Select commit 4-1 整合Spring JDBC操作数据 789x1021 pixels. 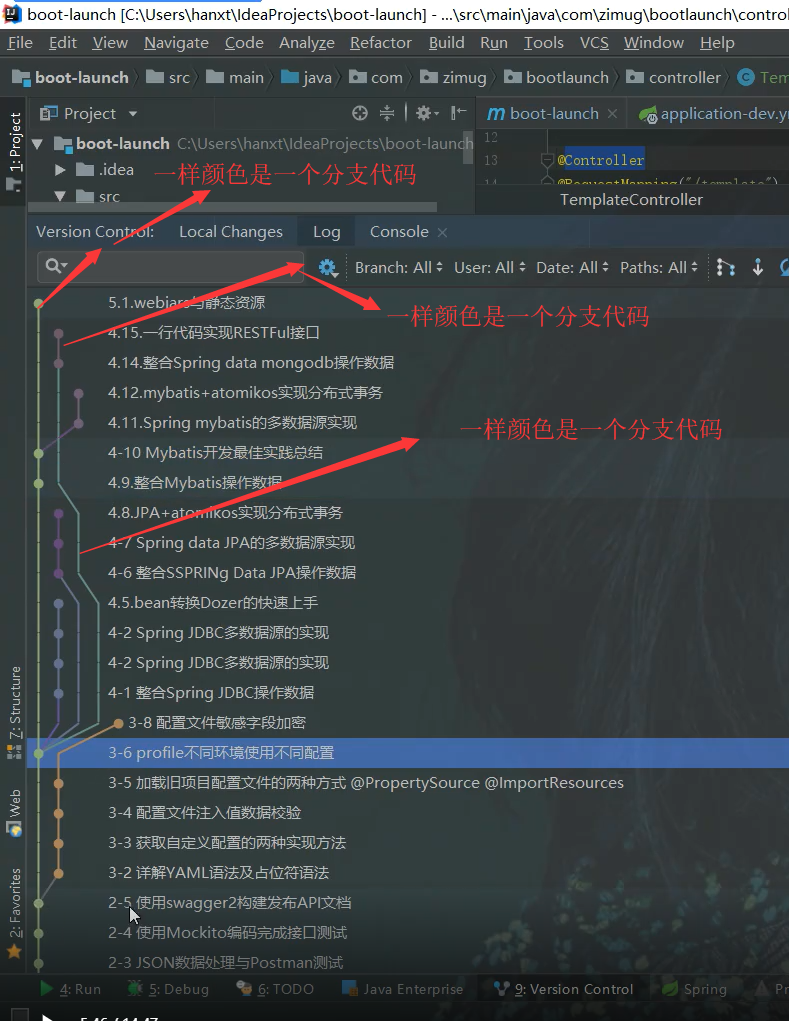click(211, 692)
